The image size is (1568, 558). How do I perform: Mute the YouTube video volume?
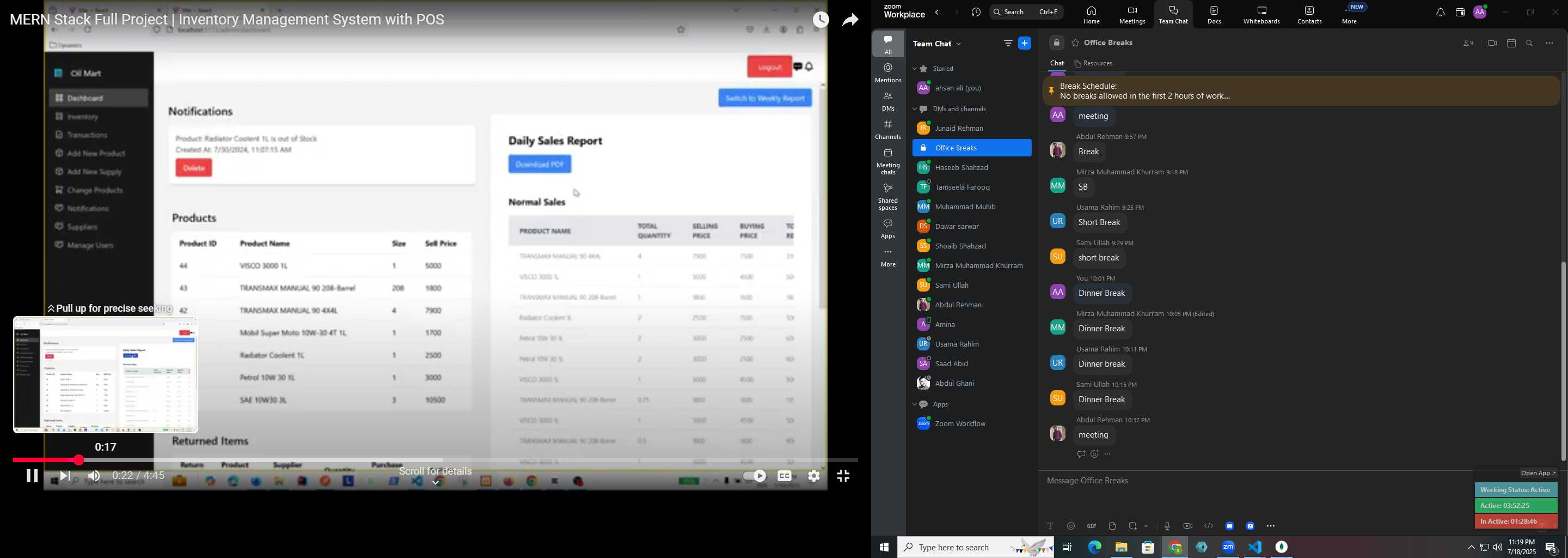pos(94,476)
